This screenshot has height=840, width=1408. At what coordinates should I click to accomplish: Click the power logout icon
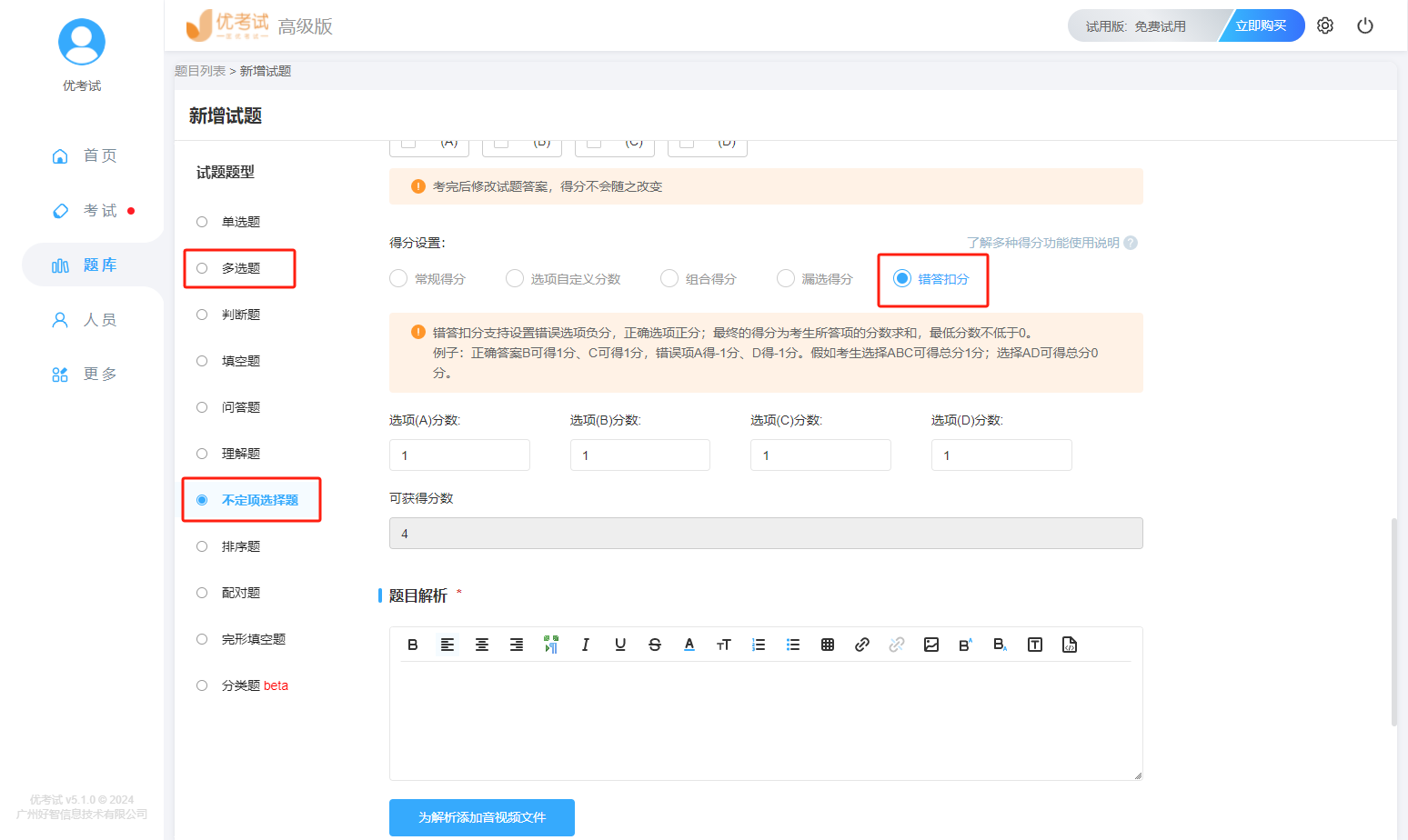(1365, 25)
